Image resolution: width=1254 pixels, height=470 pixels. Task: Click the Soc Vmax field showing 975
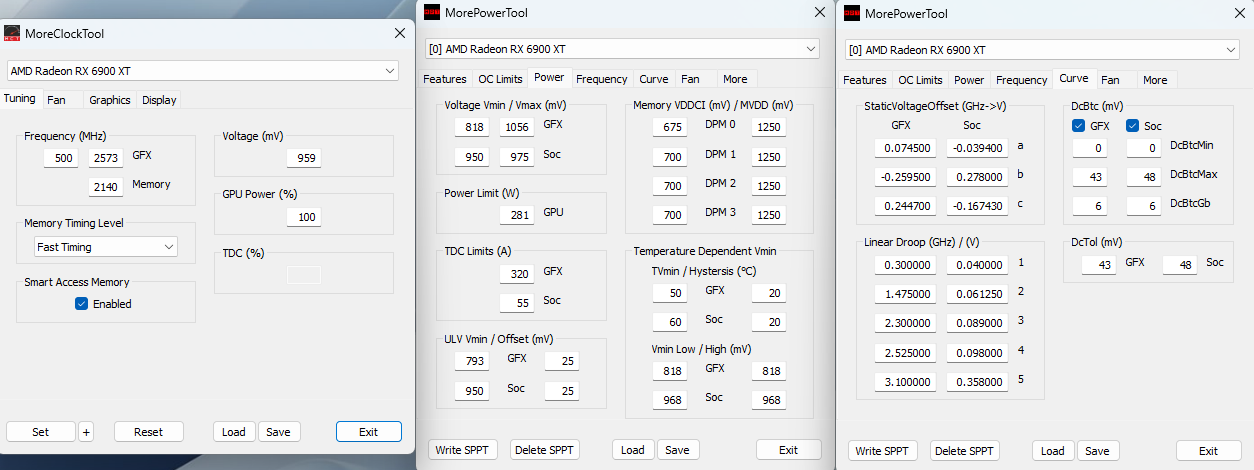[x=517, y=157]
